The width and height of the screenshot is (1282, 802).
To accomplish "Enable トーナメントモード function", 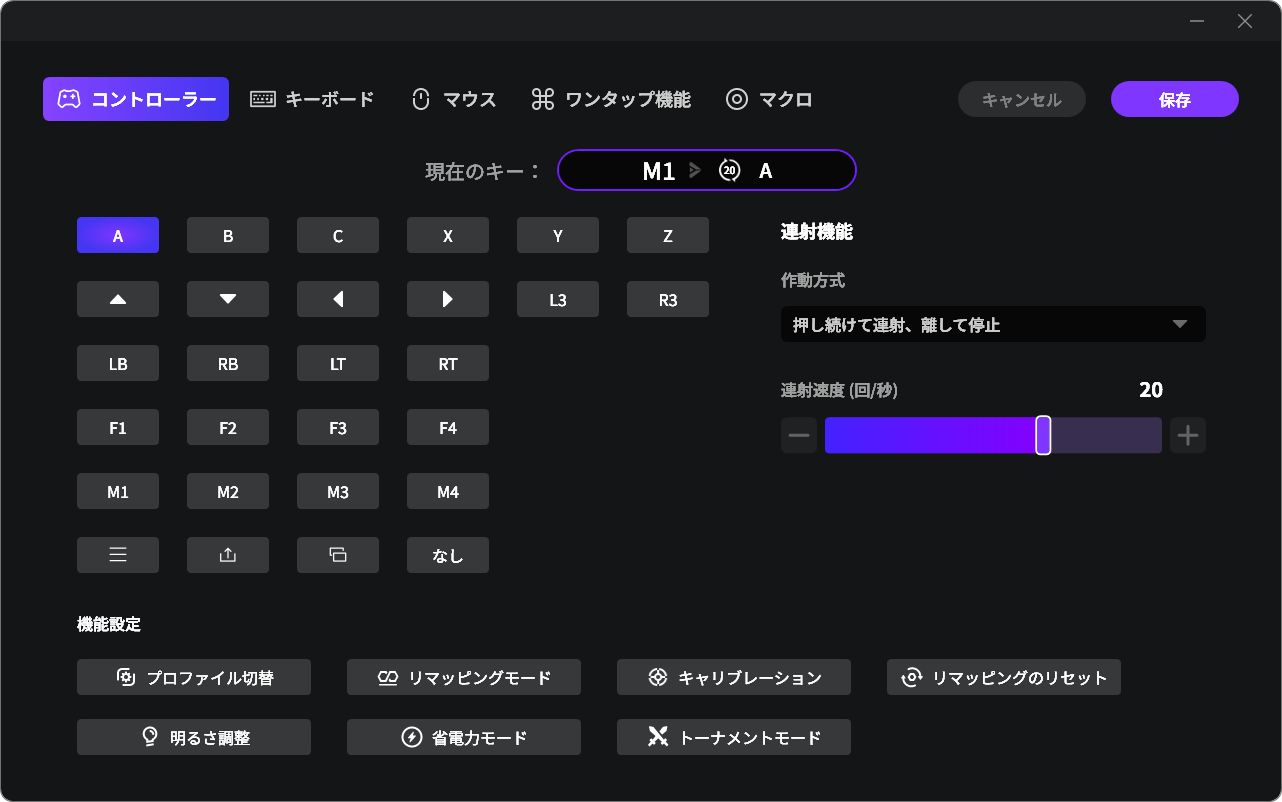I will [x=734, y=737].
